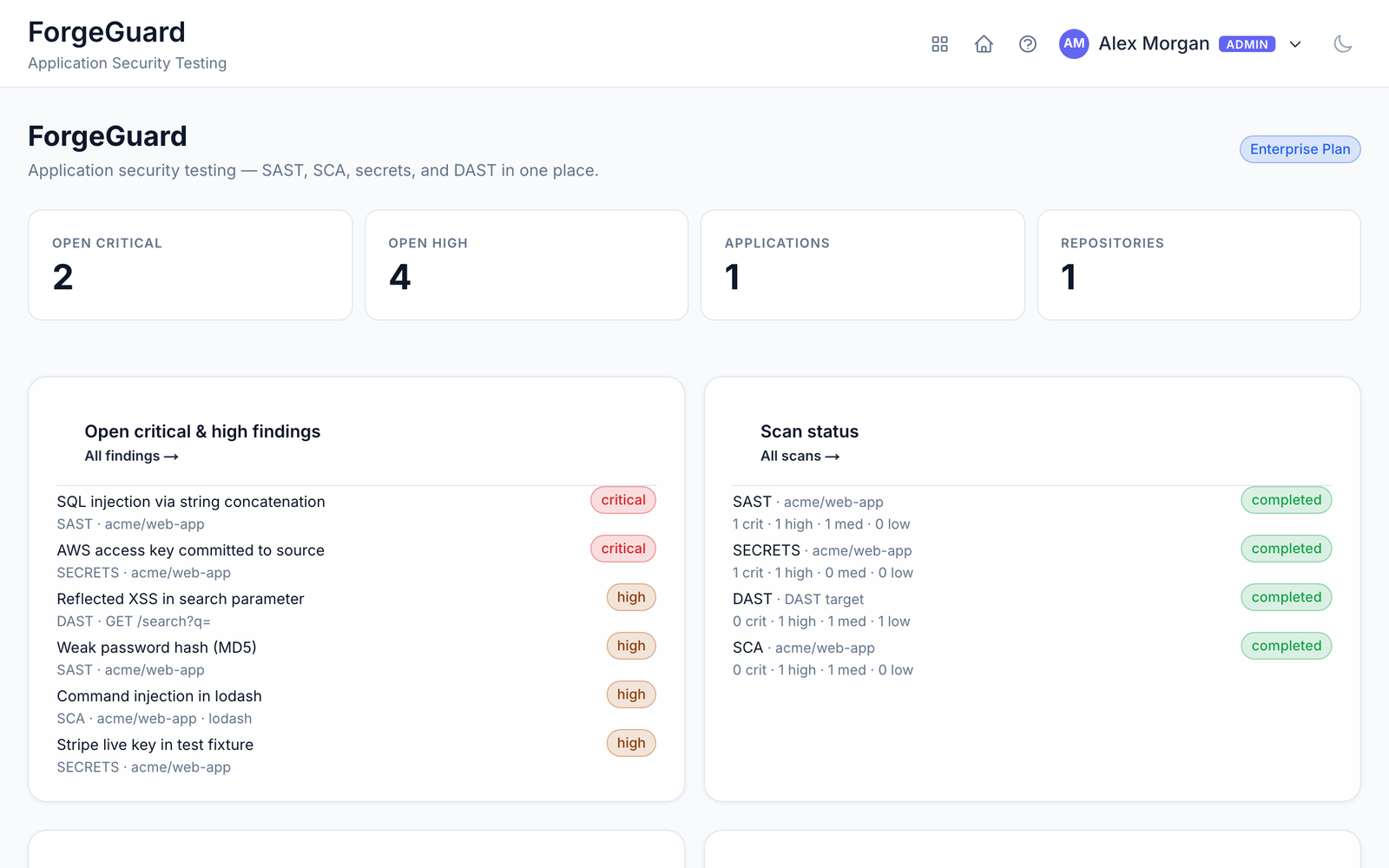1389x868 pixels.
Task: Click high badge on Stripe live key row
Action: 631,743
